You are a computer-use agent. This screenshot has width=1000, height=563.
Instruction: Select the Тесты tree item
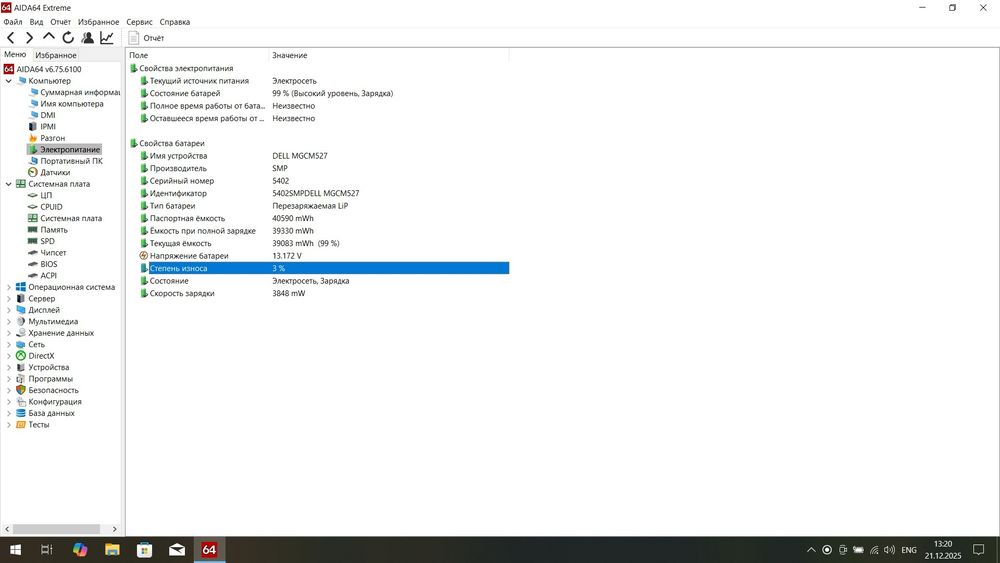pyautogui.click(x=38, y=425)
